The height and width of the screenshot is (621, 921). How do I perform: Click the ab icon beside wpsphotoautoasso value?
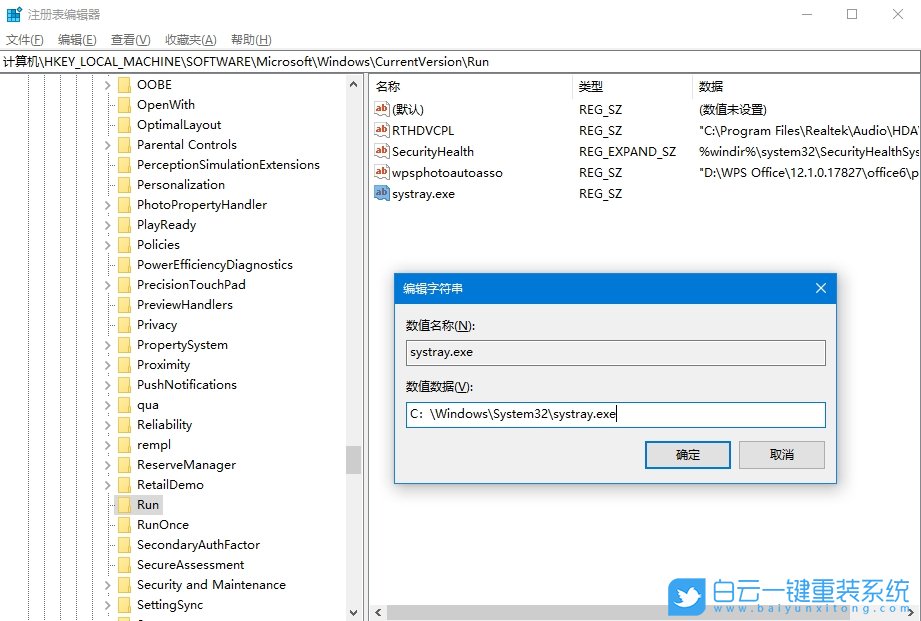point(380,172)
